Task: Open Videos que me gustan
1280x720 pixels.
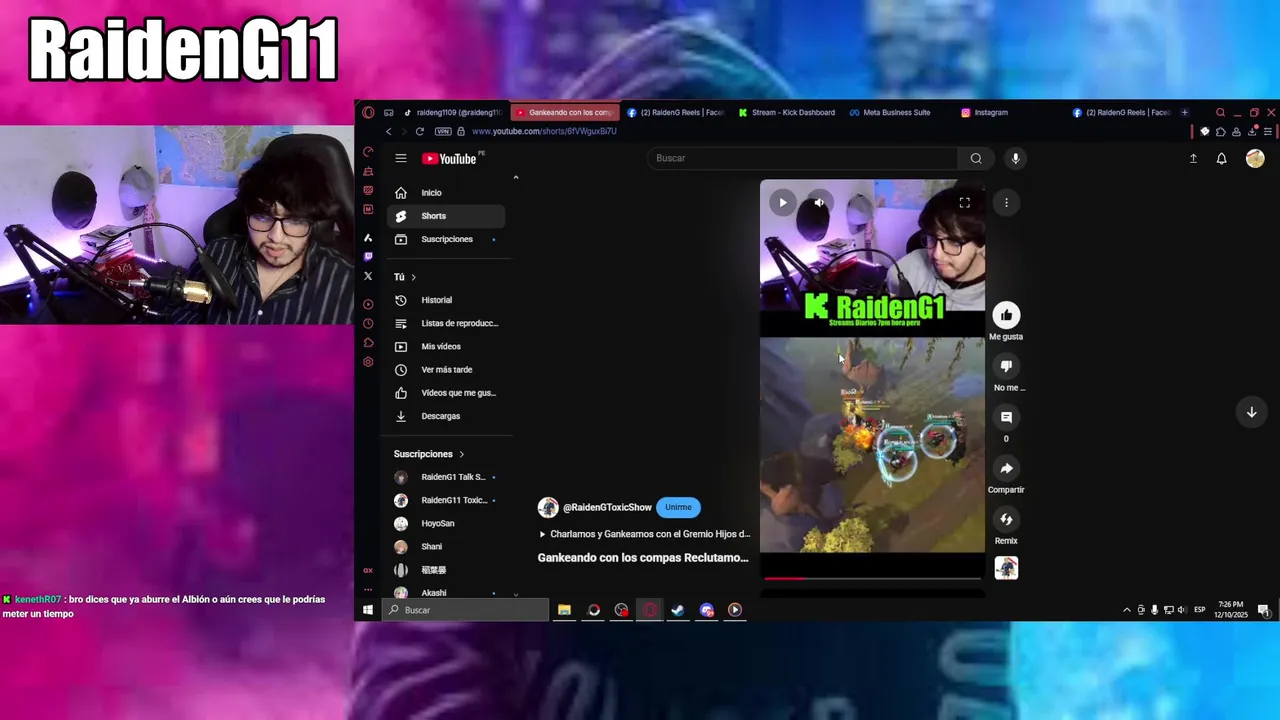Action: coord(444,392)
